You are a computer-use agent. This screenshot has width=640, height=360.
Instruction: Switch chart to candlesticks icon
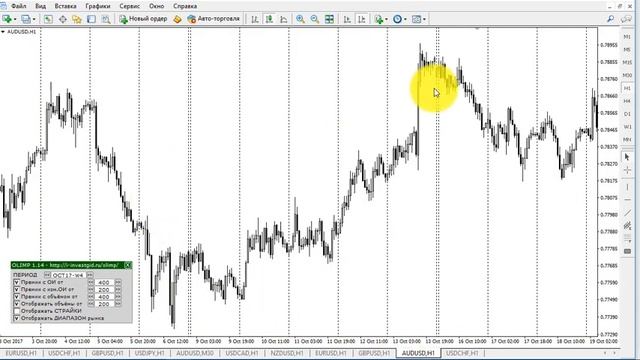(269, 19)
